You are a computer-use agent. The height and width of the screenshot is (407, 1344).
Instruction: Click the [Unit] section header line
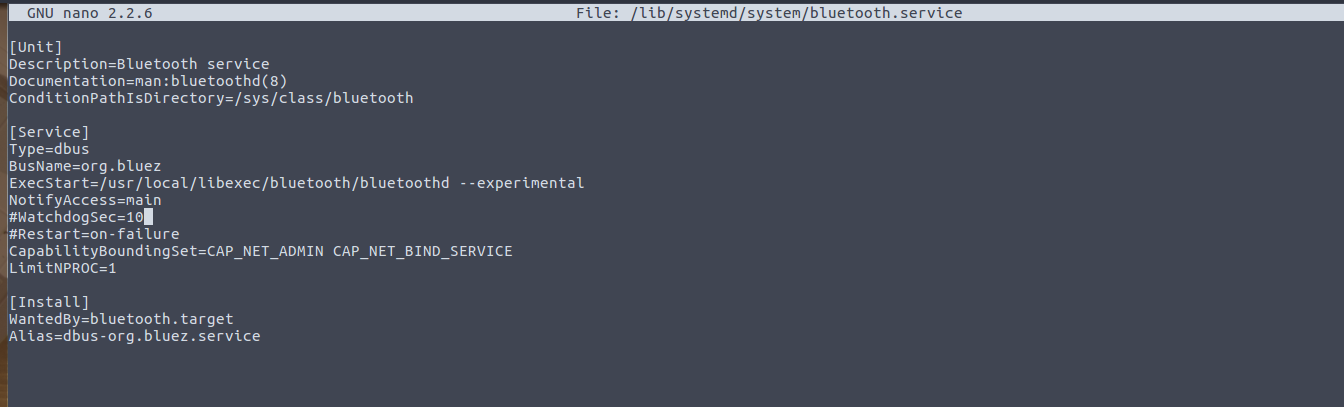pos(36,47)
